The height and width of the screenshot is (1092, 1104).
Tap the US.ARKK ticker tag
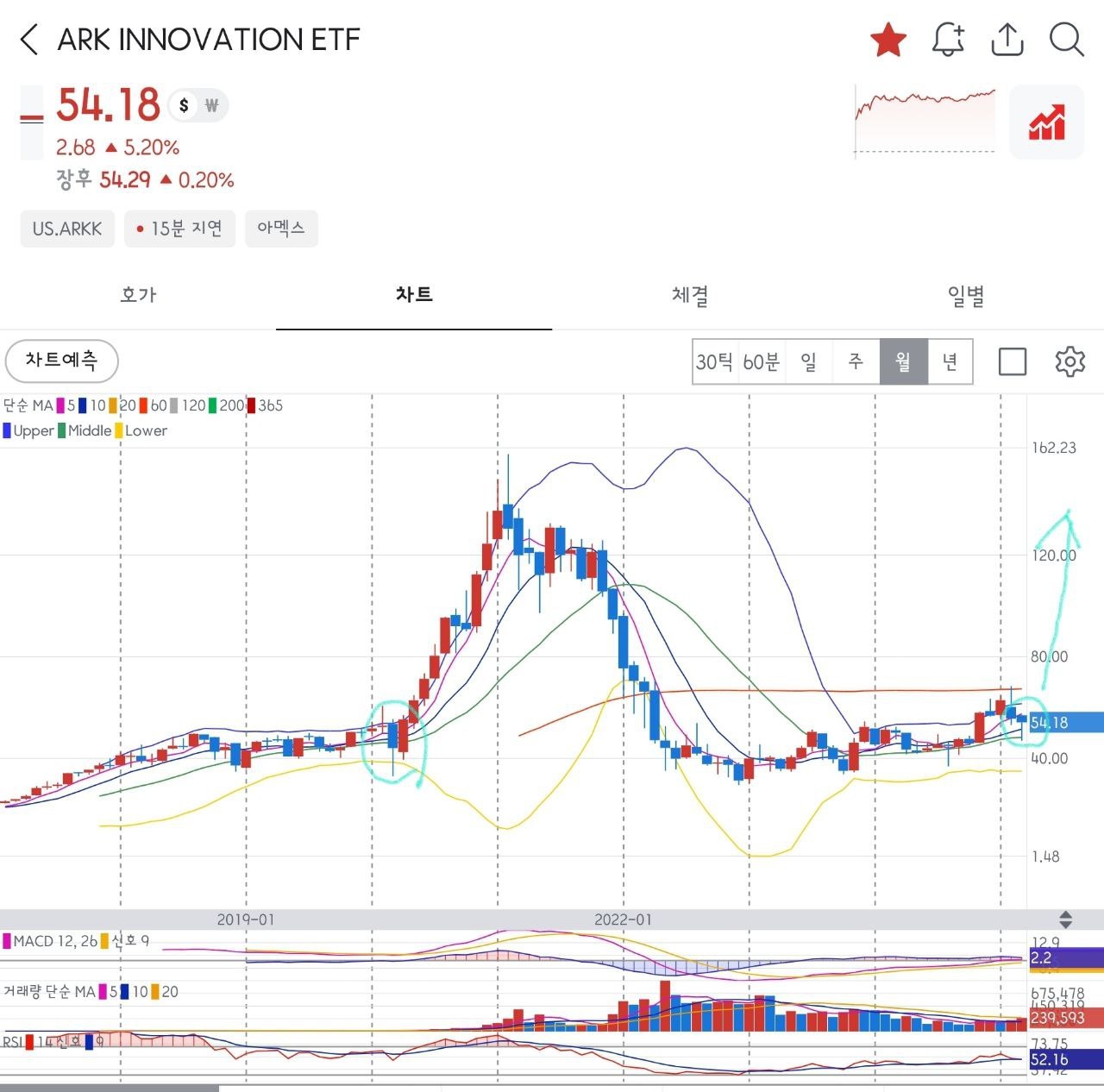point(67,229)
